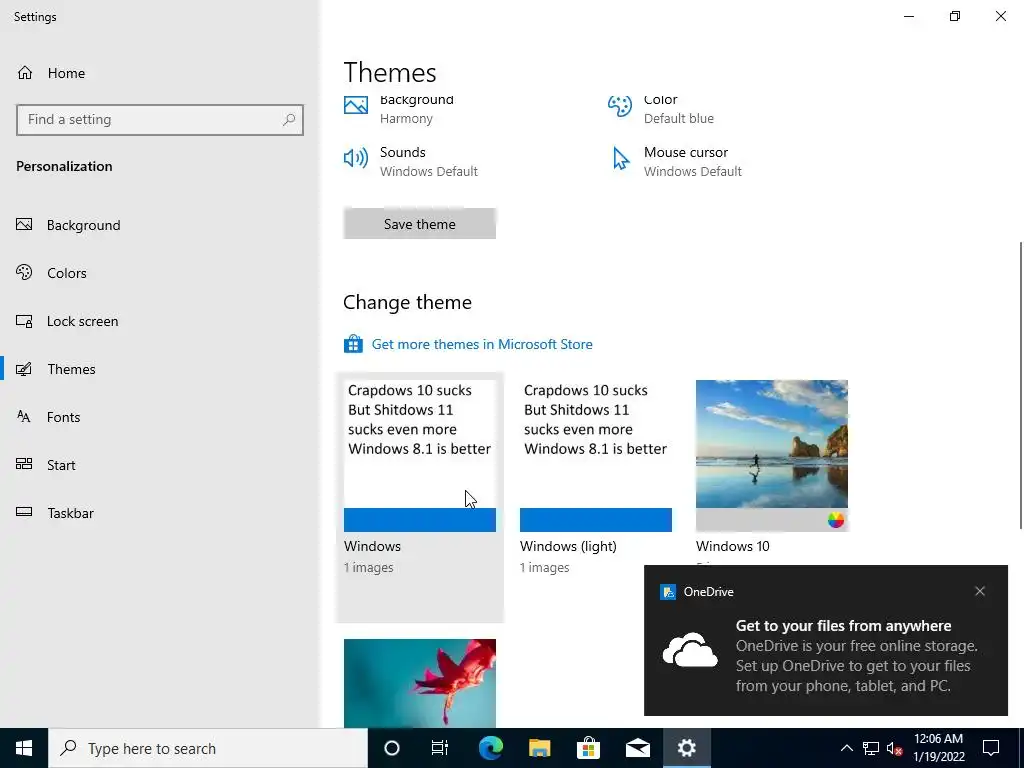Show hidden system tray icons
Viewport: 1024px width, 768px height.
pyautogui.click(x=846, y=748)
